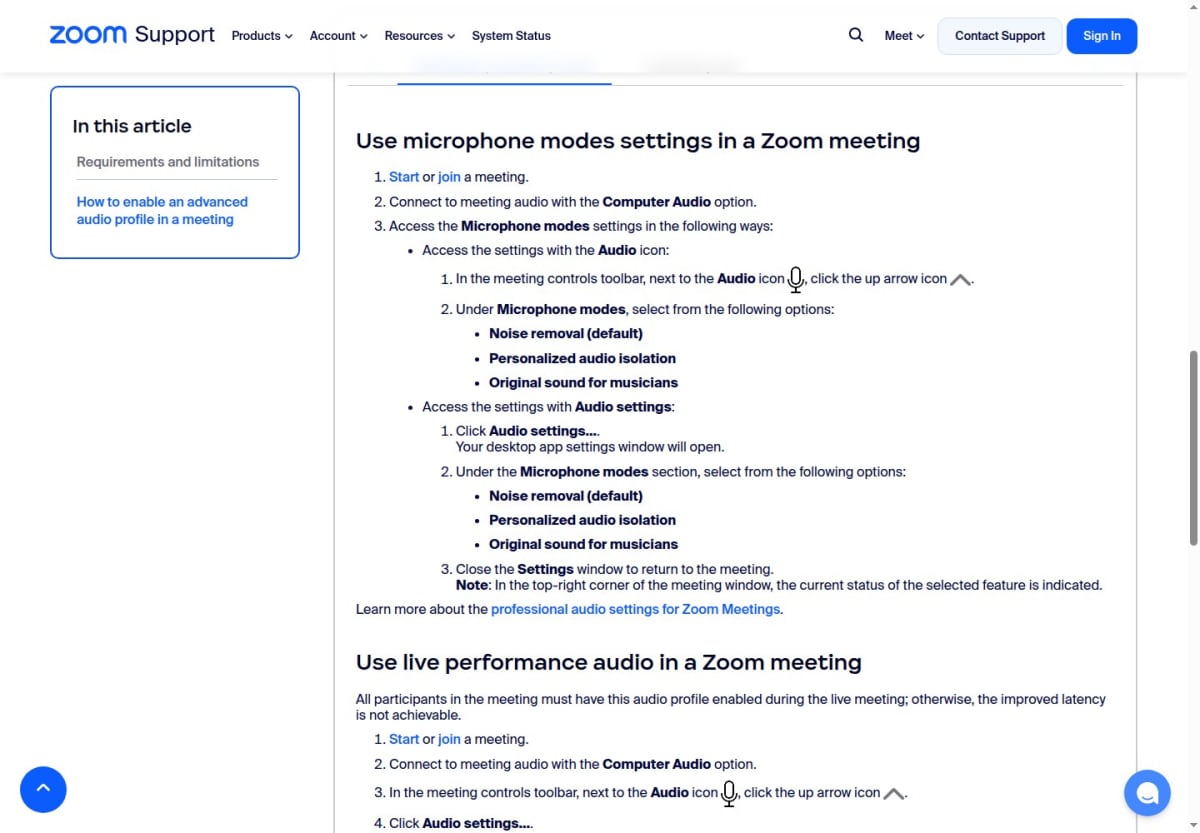Open join link under live performance section
Viewport: 1200px width, 833px height.
[449, 739]
